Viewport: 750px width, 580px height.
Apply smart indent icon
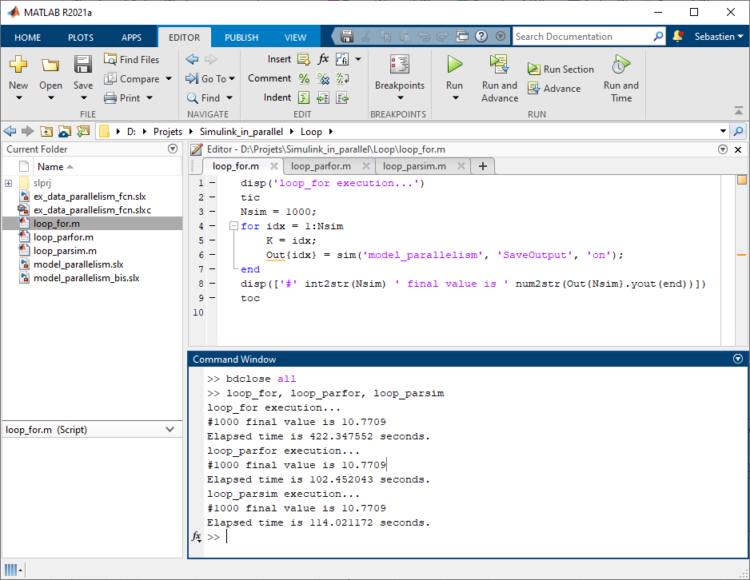[304, 98]
